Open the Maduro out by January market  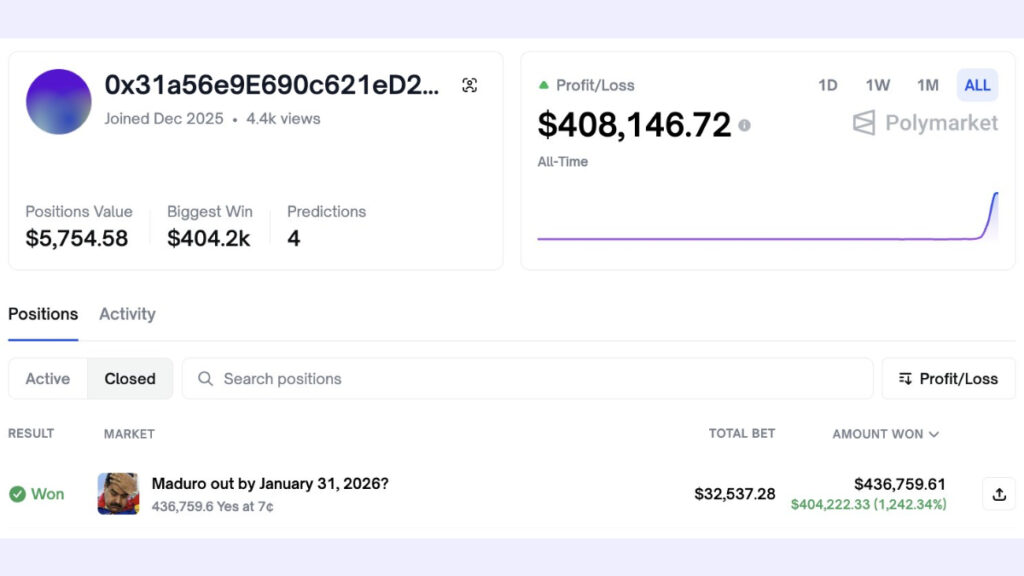270,484
